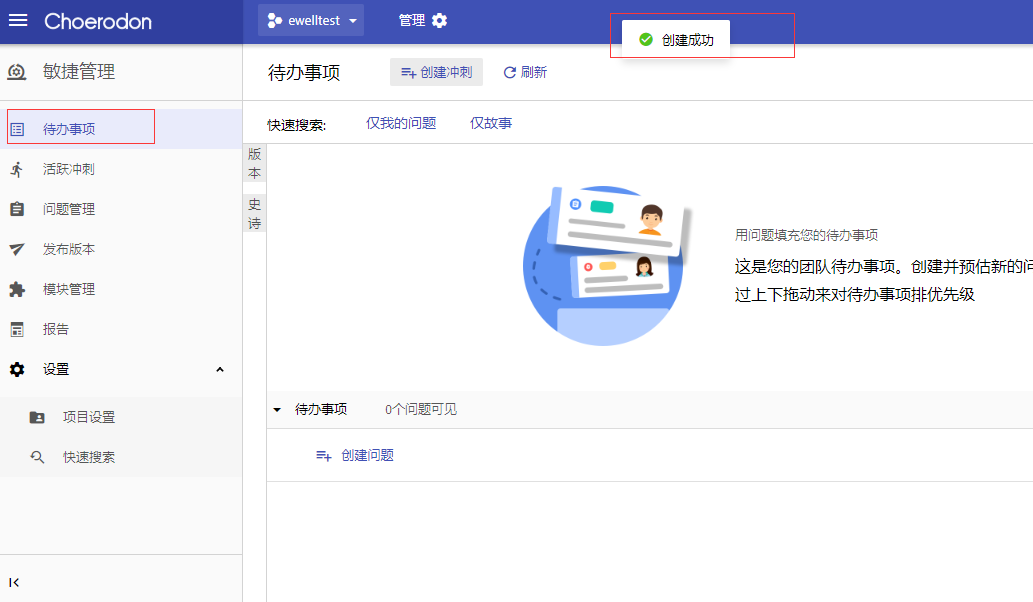Viewport: 1033px width, 602px height.
Task: Click the 敏捷管理 dashboard icon
Action: [x=16, y=71]
